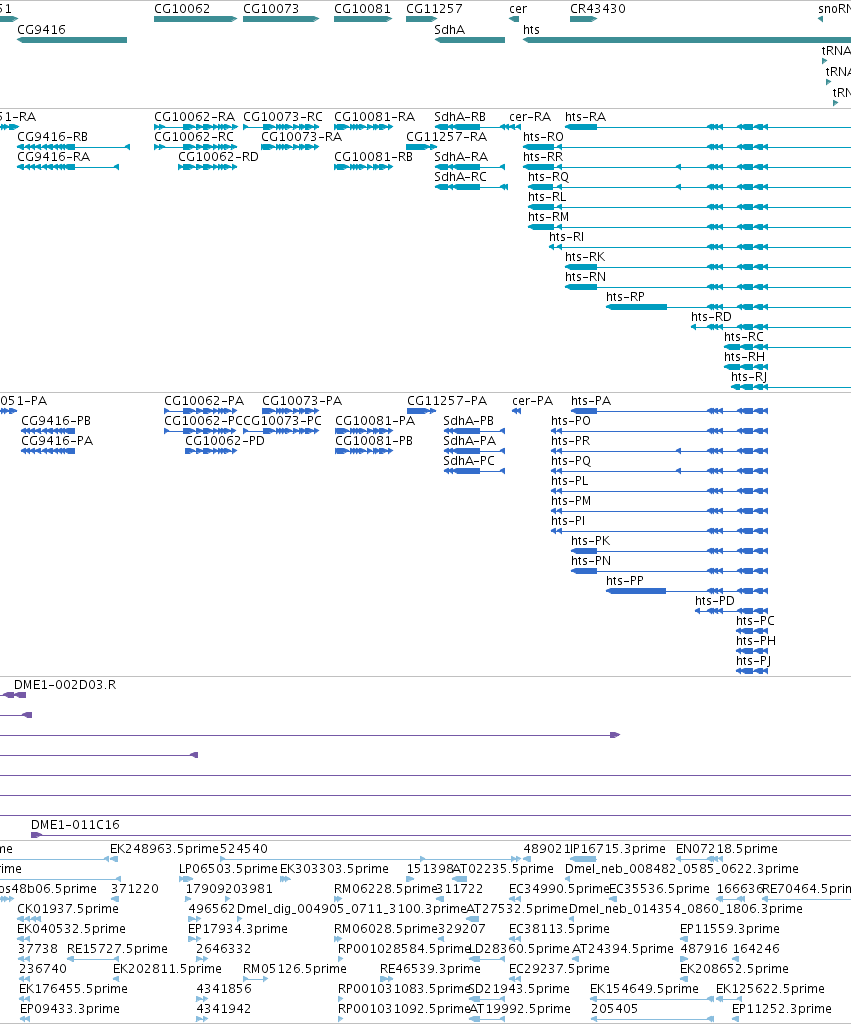Open polypeptide hts-PA

click(x=669, y=411)
